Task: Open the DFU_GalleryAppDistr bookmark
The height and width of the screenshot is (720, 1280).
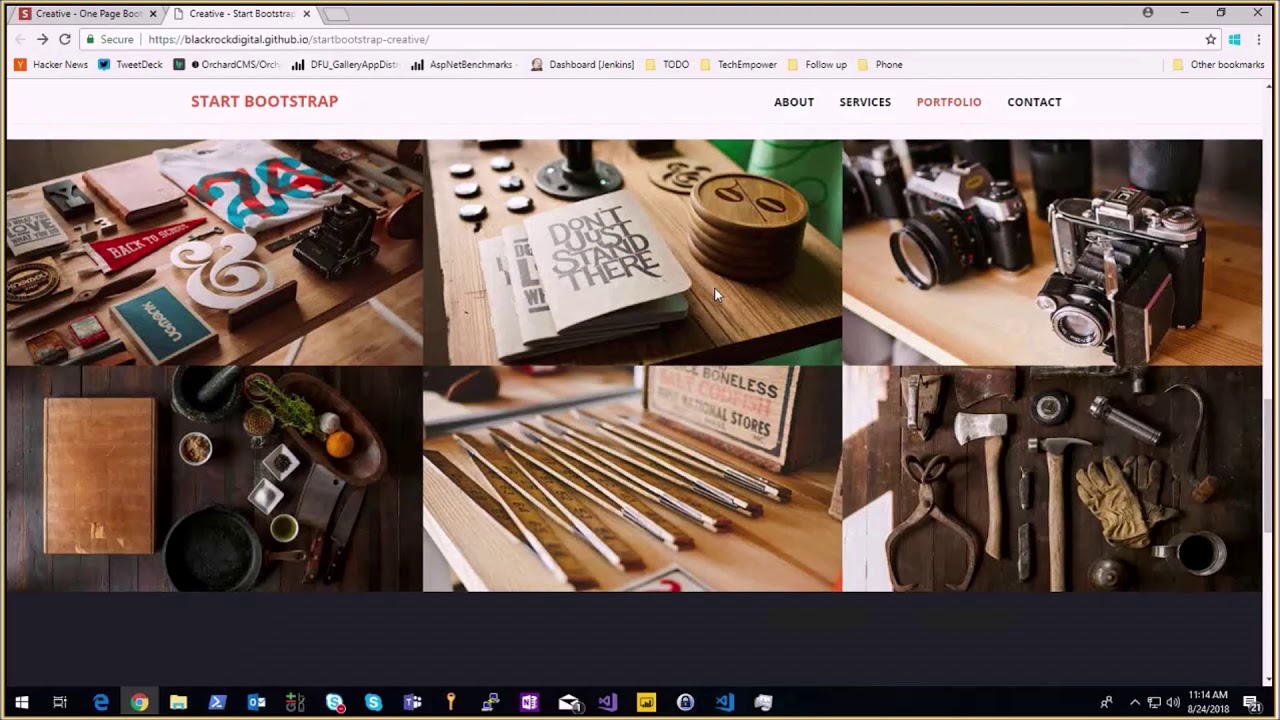Action: tap(345, 64)
